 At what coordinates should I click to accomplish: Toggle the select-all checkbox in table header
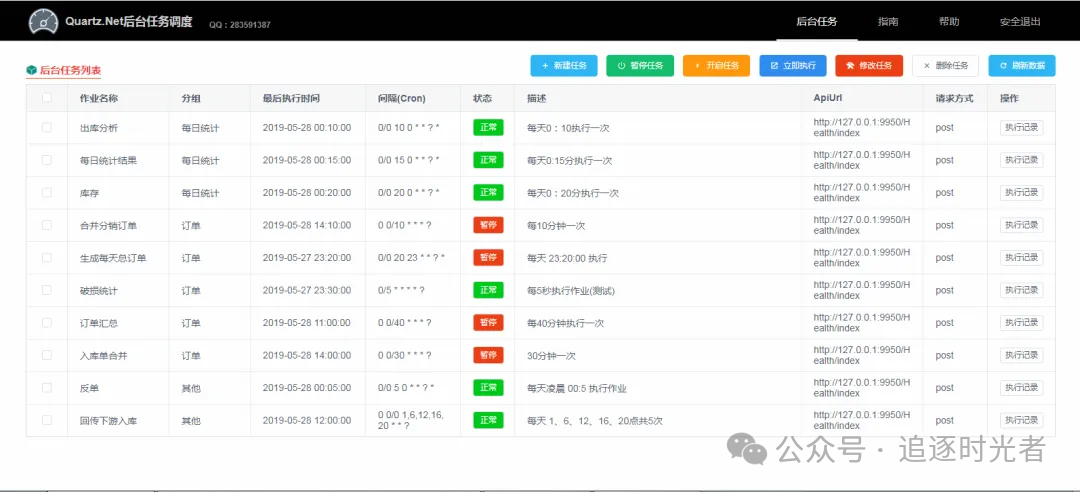[x=47, y=98]
